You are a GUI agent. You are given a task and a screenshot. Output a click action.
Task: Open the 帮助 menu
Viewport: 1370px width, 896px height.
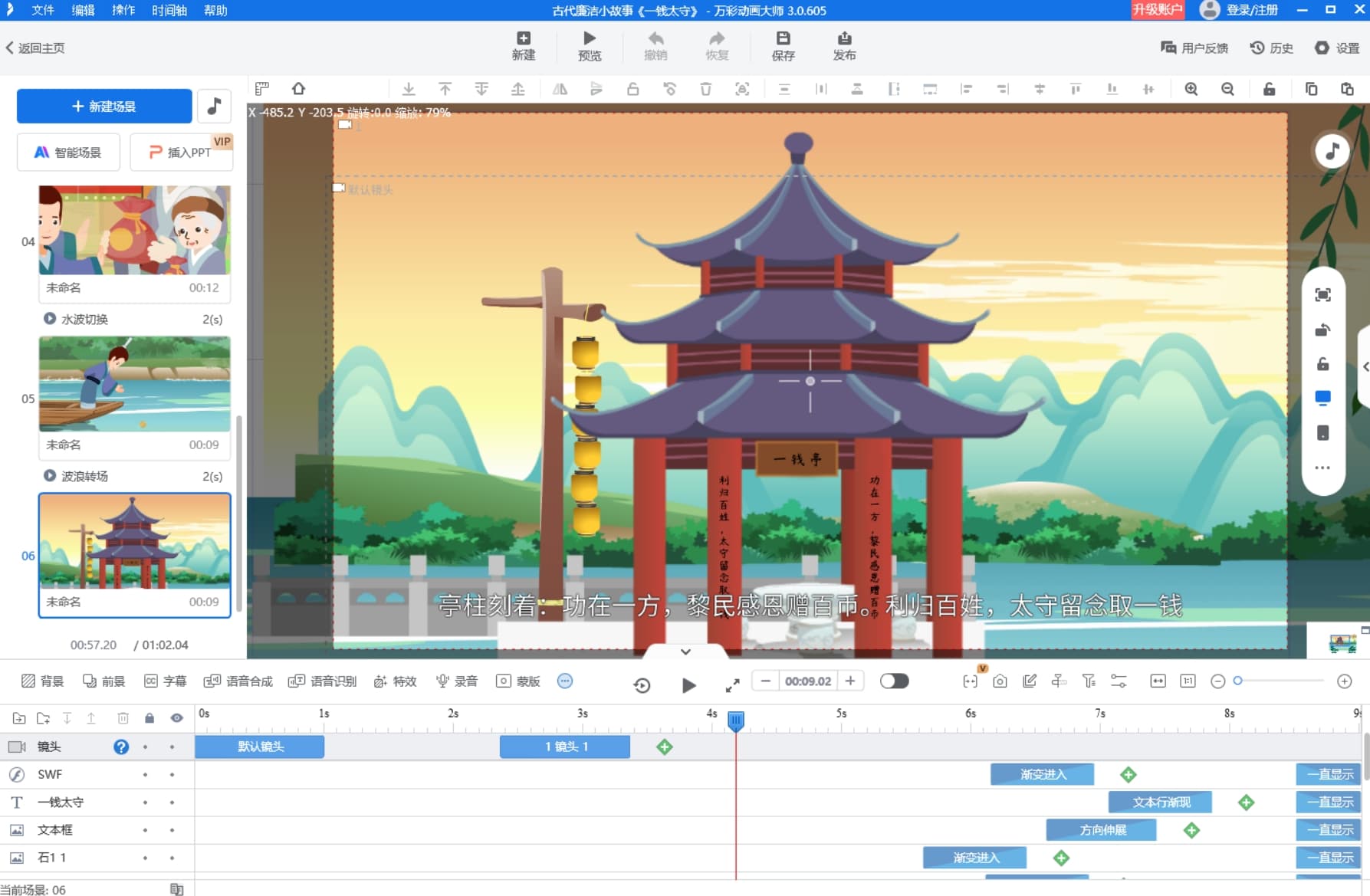[x=215, y=10]
